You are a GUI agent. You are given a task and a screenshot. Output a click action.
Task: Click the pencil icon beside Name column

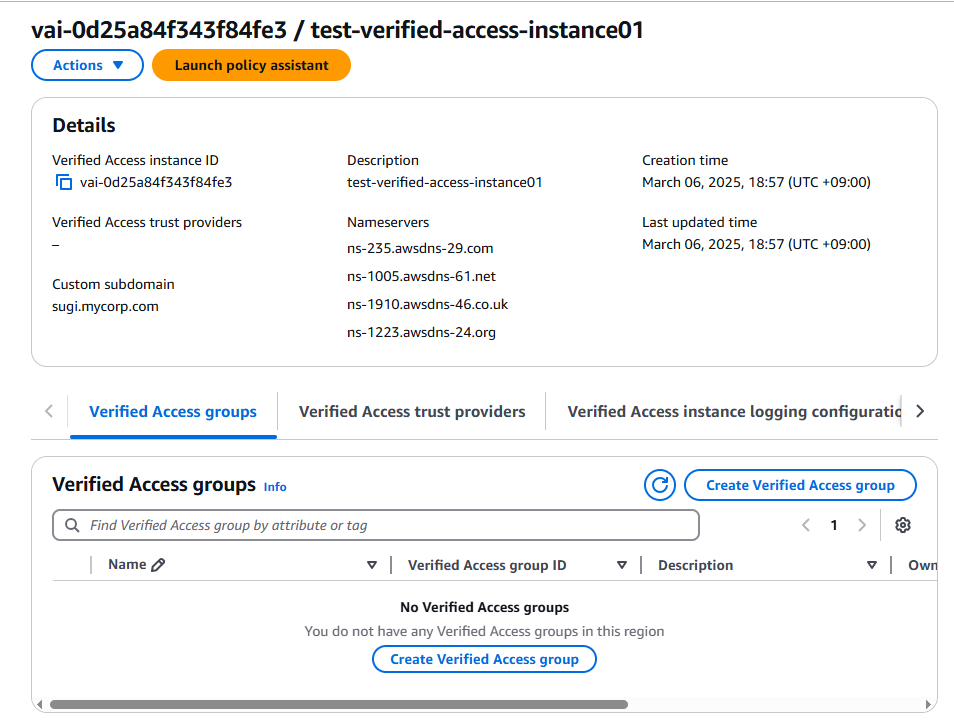coord(158,565)
